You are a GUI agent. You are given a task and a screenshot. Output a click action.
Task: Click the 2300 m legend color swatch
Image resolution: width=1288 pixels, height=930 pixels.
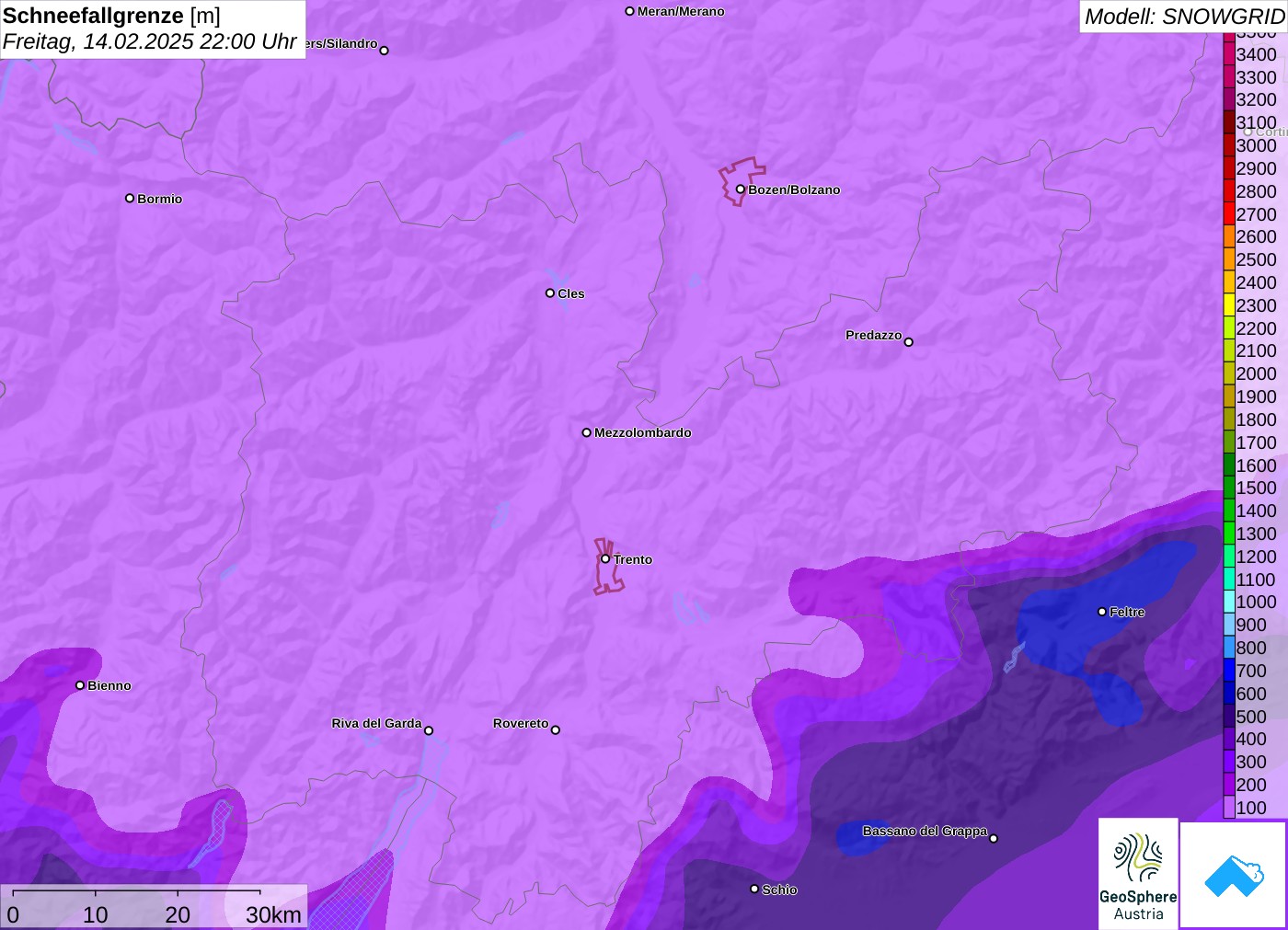[x=1229, y=305]
